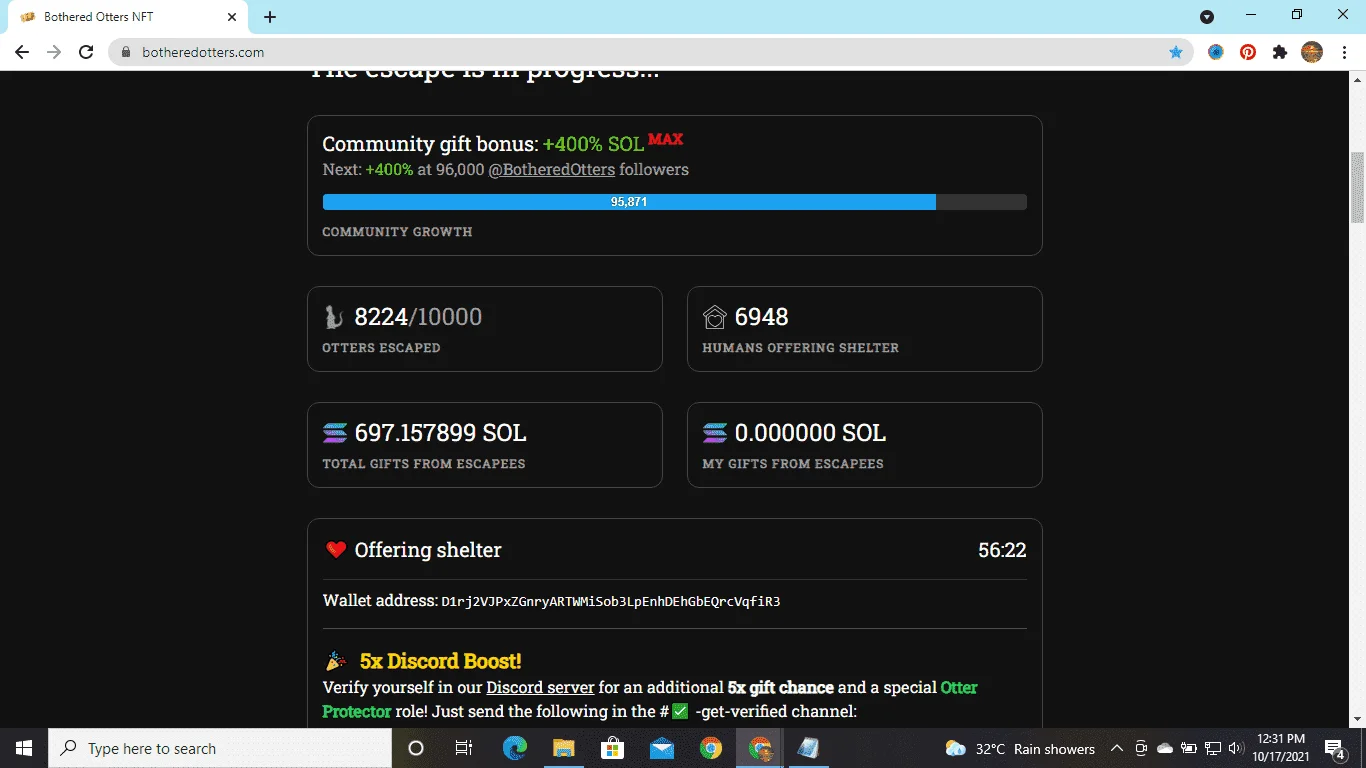Click the otter icon beside 8224/10000
Screen dimensions: 1366x768
click(334, 317)
